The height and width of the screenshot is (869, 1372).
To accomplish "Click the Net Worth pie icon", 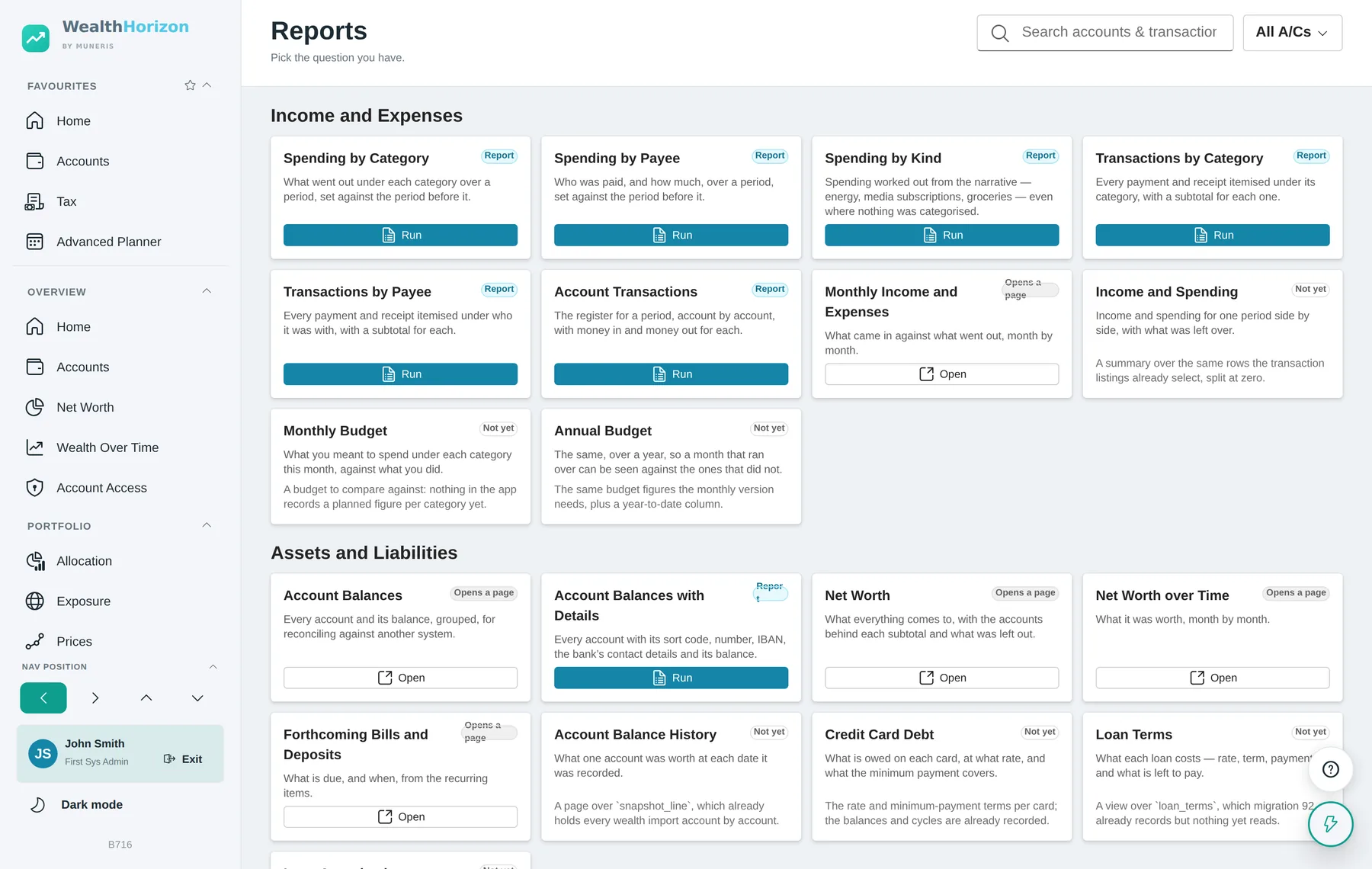I will (x=35, y=408).
